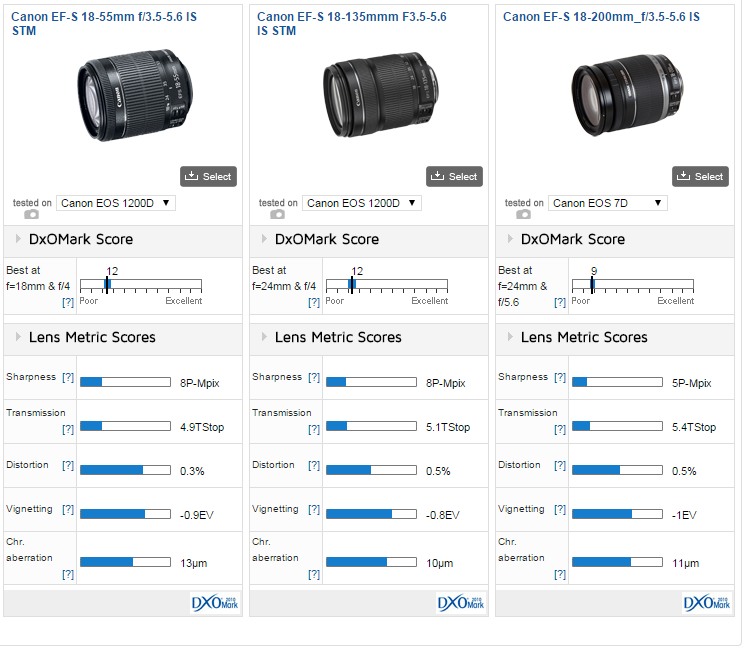Open Sharpness help [?] for 18-55mm lens
The height and width of the screenshot is (651, 745).
[x=68, y=378]
